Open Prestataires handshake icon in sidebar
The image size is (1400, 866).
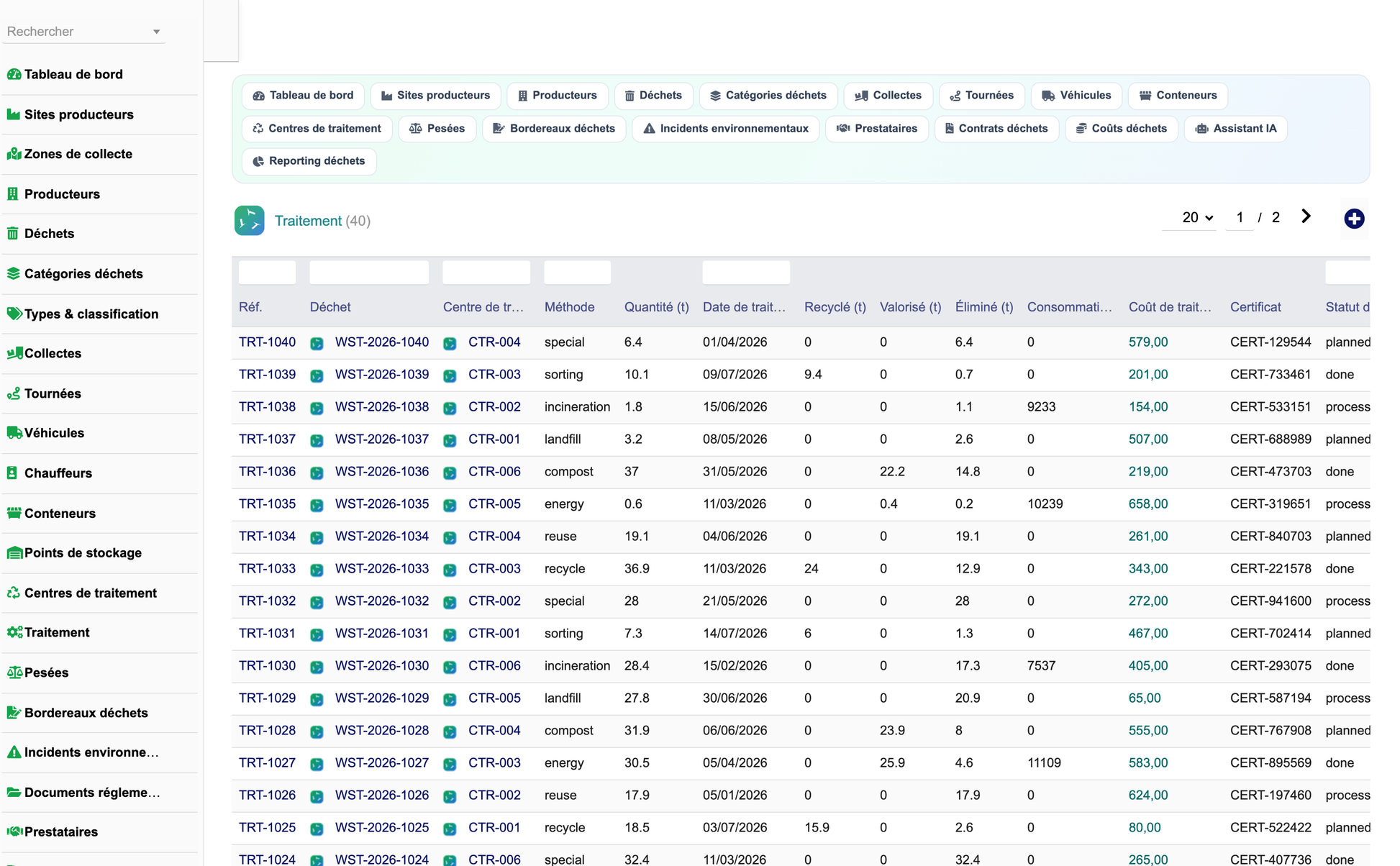point(14,832)
